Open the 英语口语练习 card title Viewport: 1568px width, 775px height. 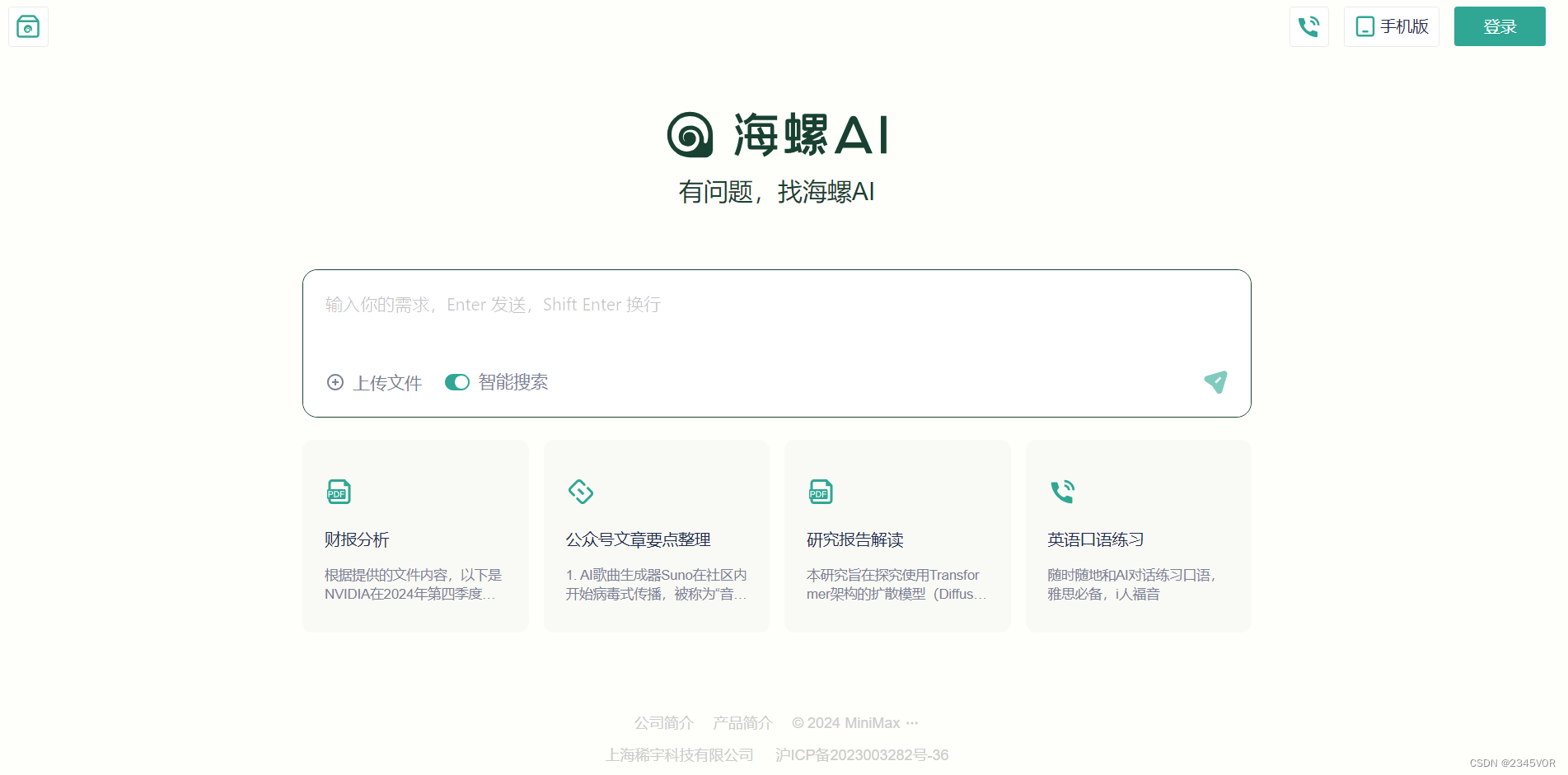[x=1096, y=539]
